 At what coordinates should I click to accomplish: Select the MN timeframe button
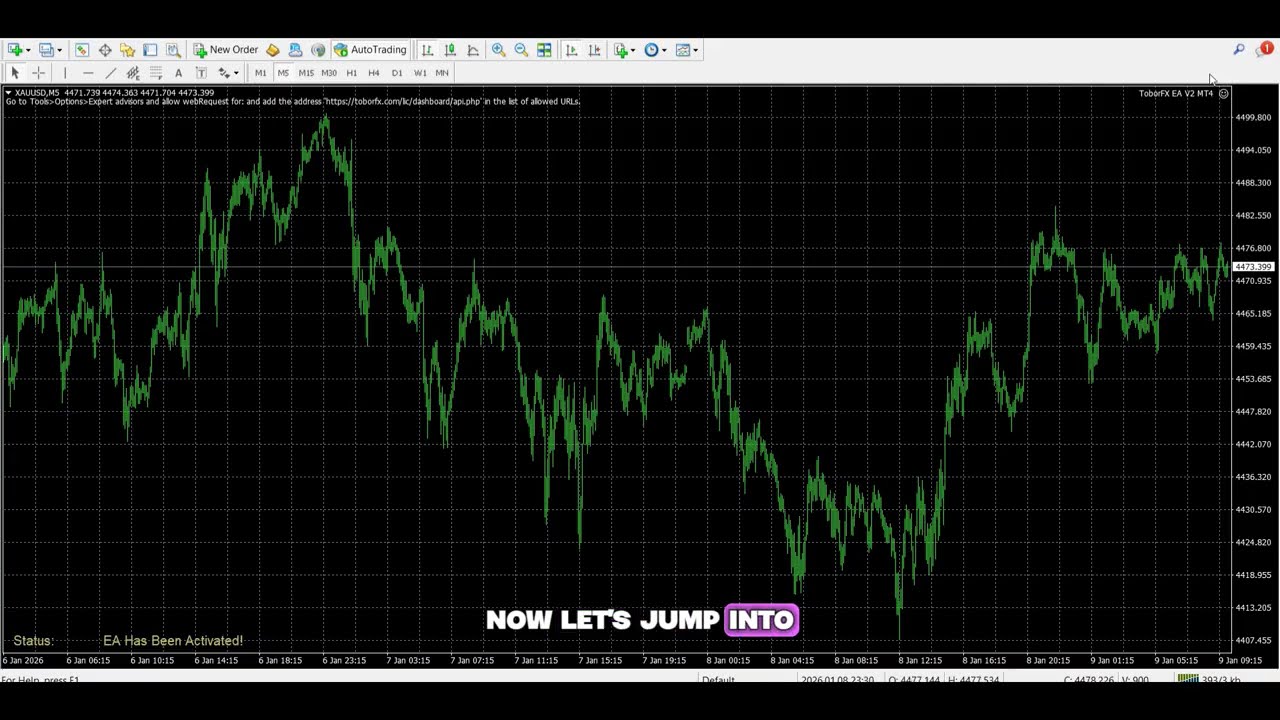click(x=442, y=72)
